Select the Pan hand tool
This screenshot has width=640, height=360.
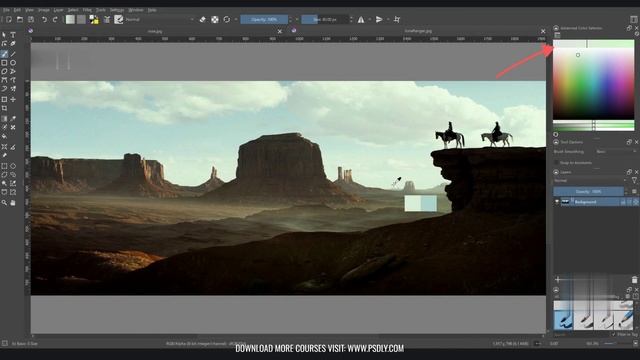point(13,202)
